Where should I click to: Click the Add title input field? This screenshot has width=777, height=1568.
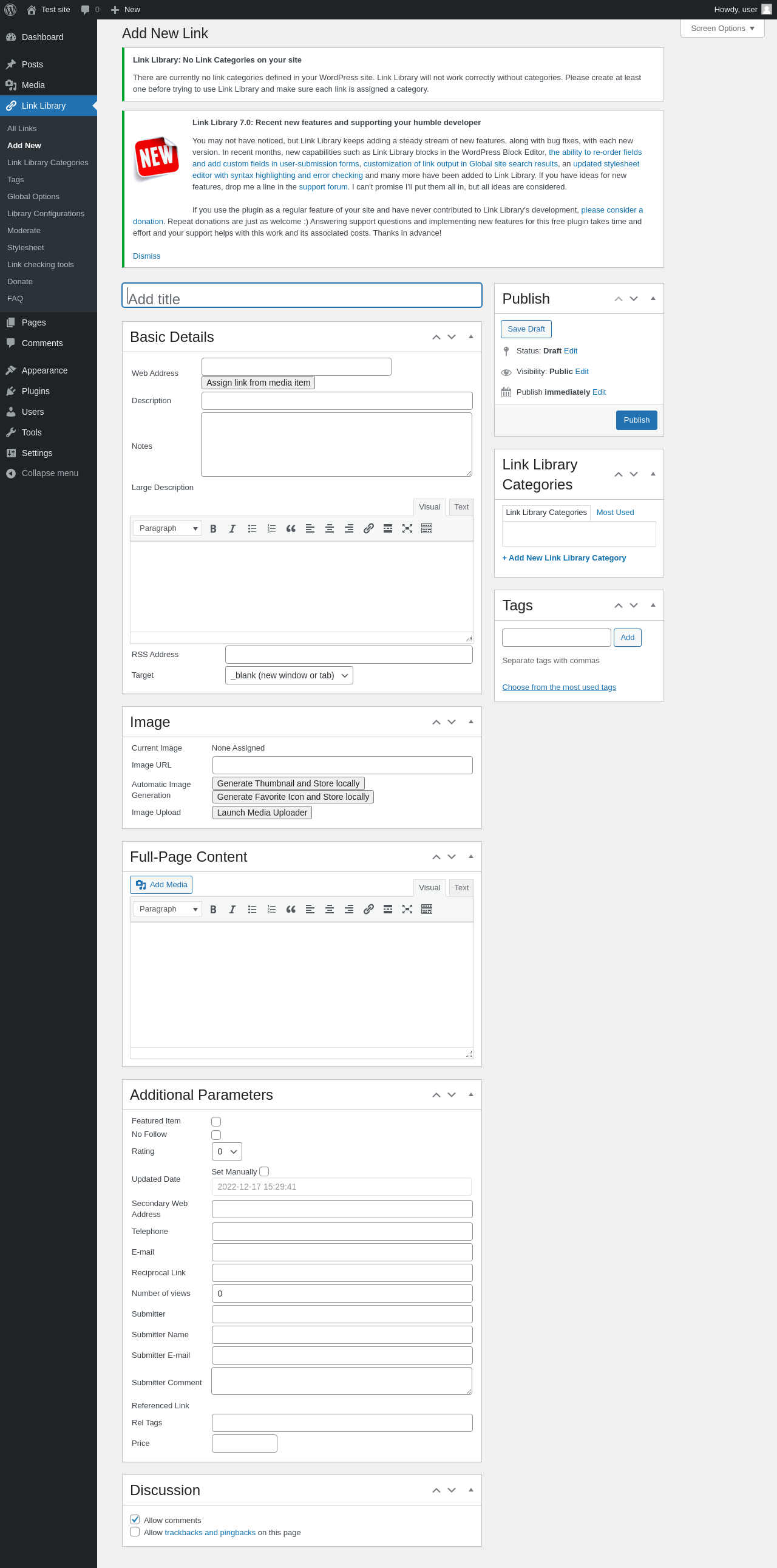point(302,298)
